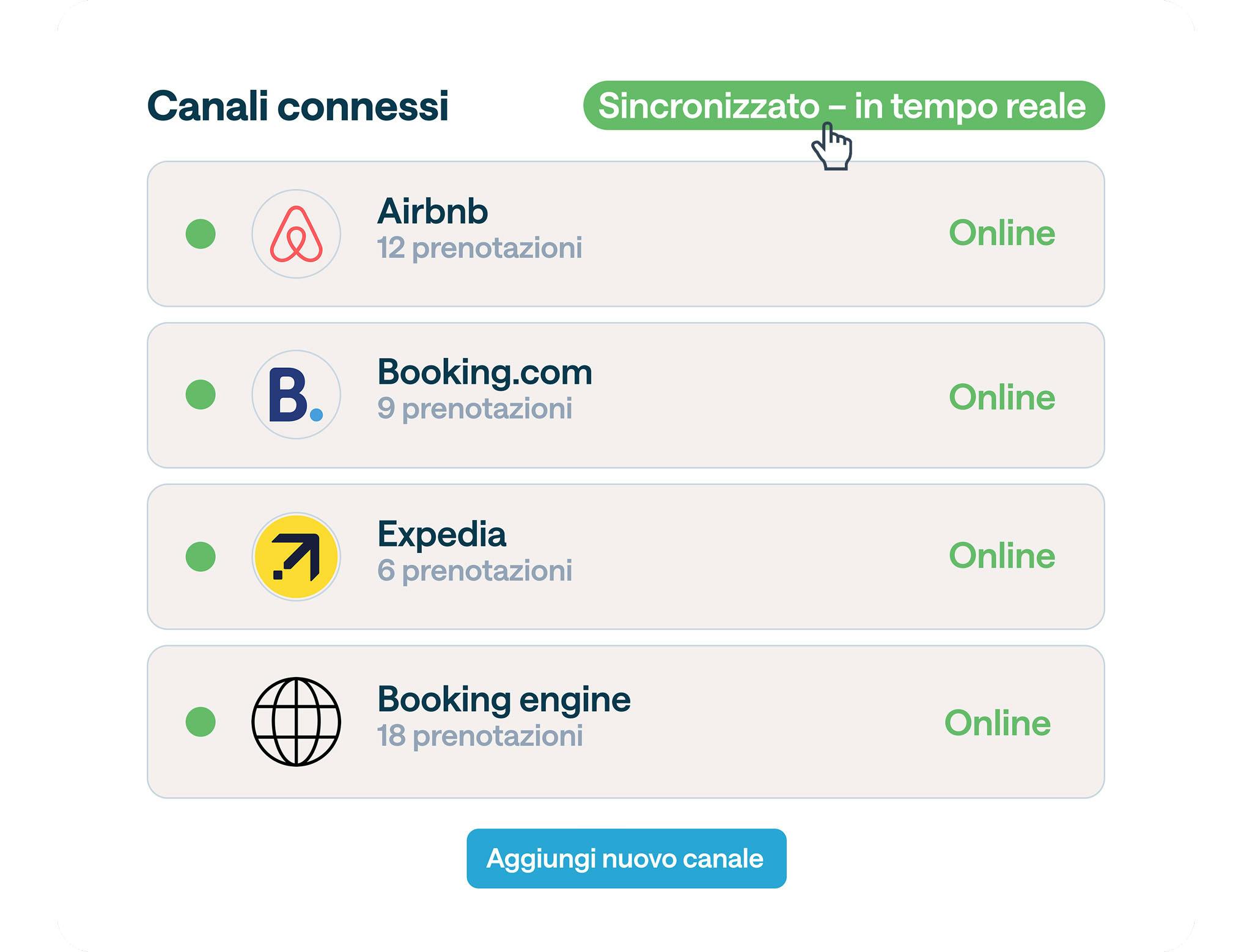This screenshot has height=952, width=1252.
Task: Click the green status dot beside Airbnb
Action: pos(201,233)
